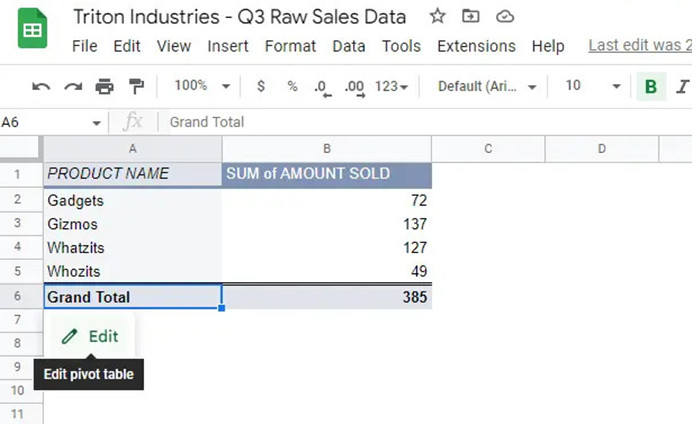
Task: Redo the last undone action
Action: click(x=73, y=86)
